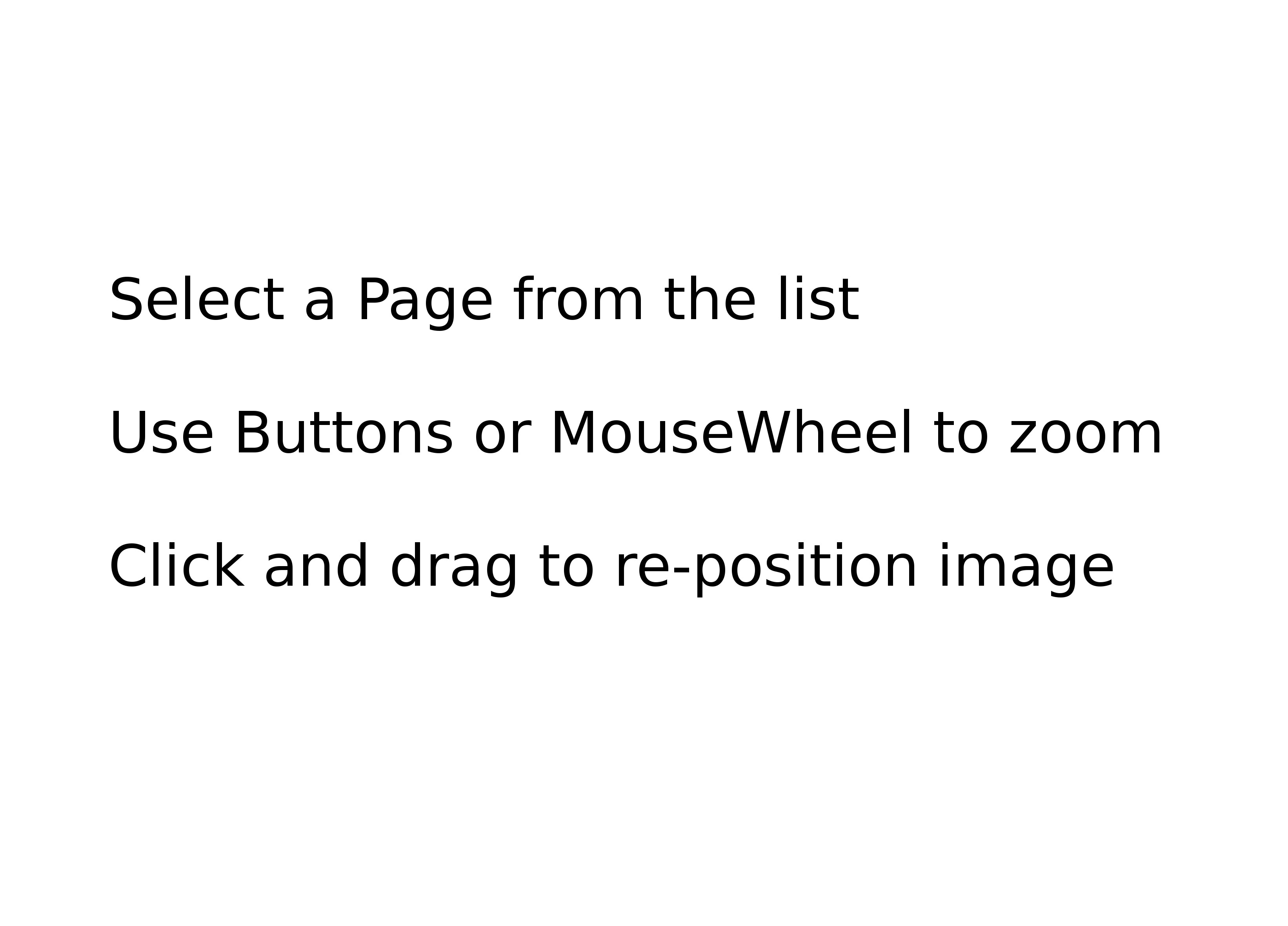This screenshot has height=926, width=1288.
Task: Click the word "Use" in the second line
Action: [161, 434]
